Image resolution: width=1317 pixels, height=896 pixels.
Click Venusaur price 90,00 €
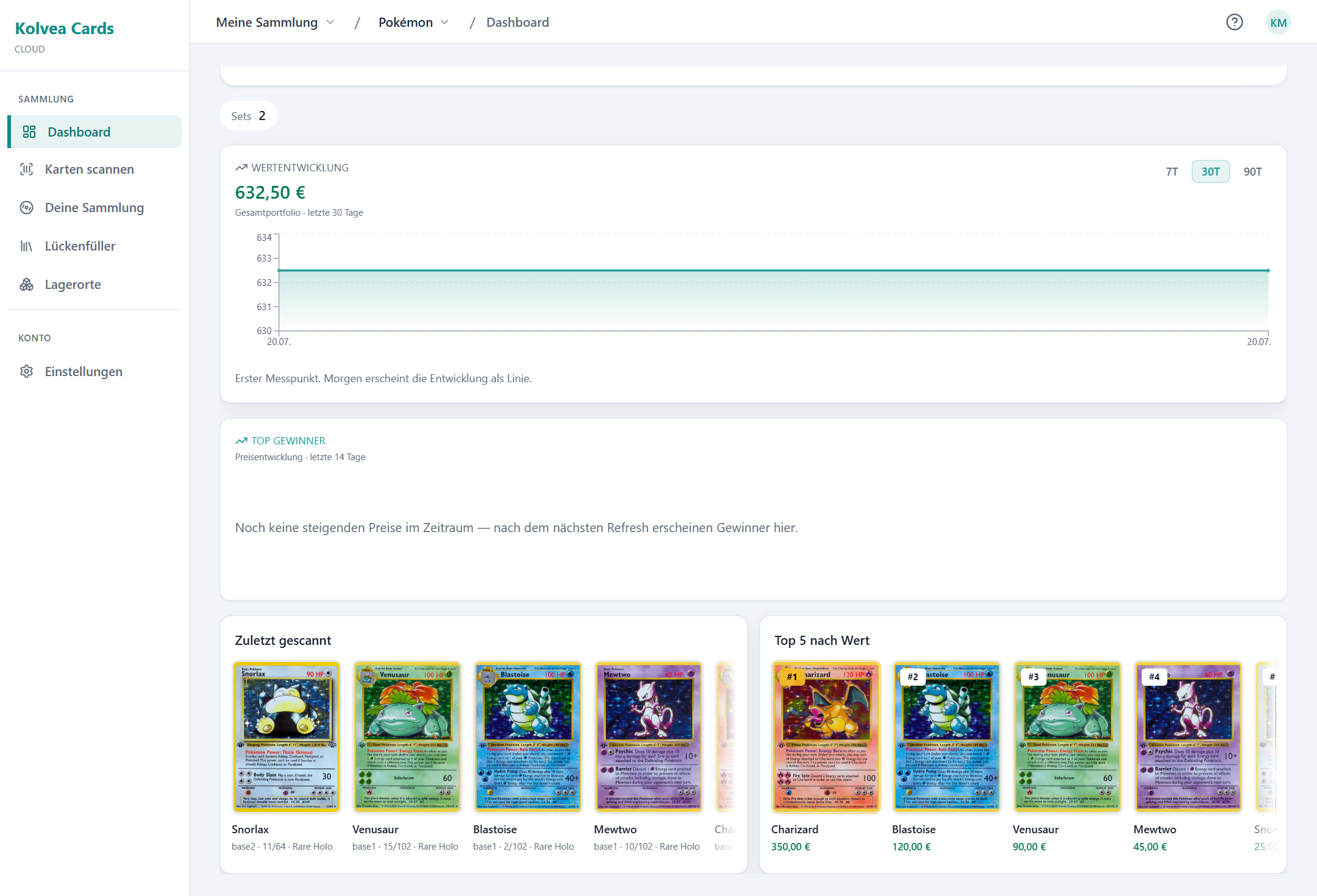click(1029, 847)
